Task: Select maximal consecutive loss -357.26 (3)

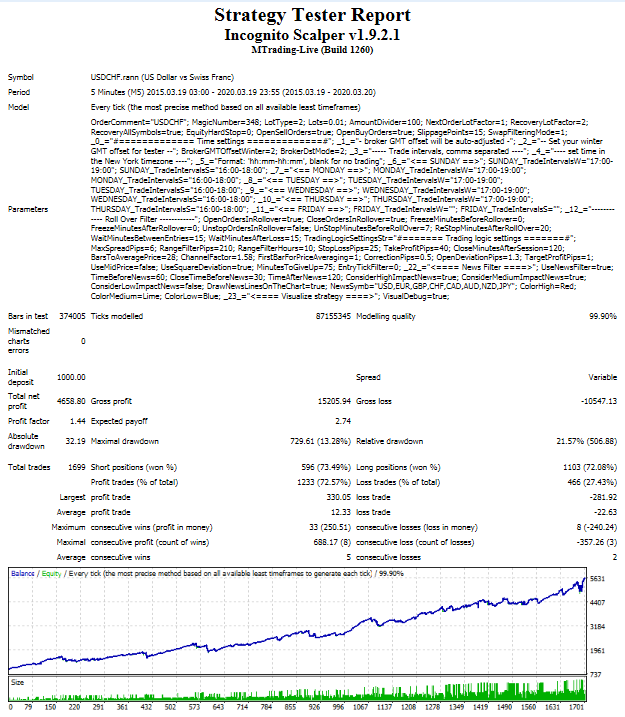Action: [x=597, y=542]
